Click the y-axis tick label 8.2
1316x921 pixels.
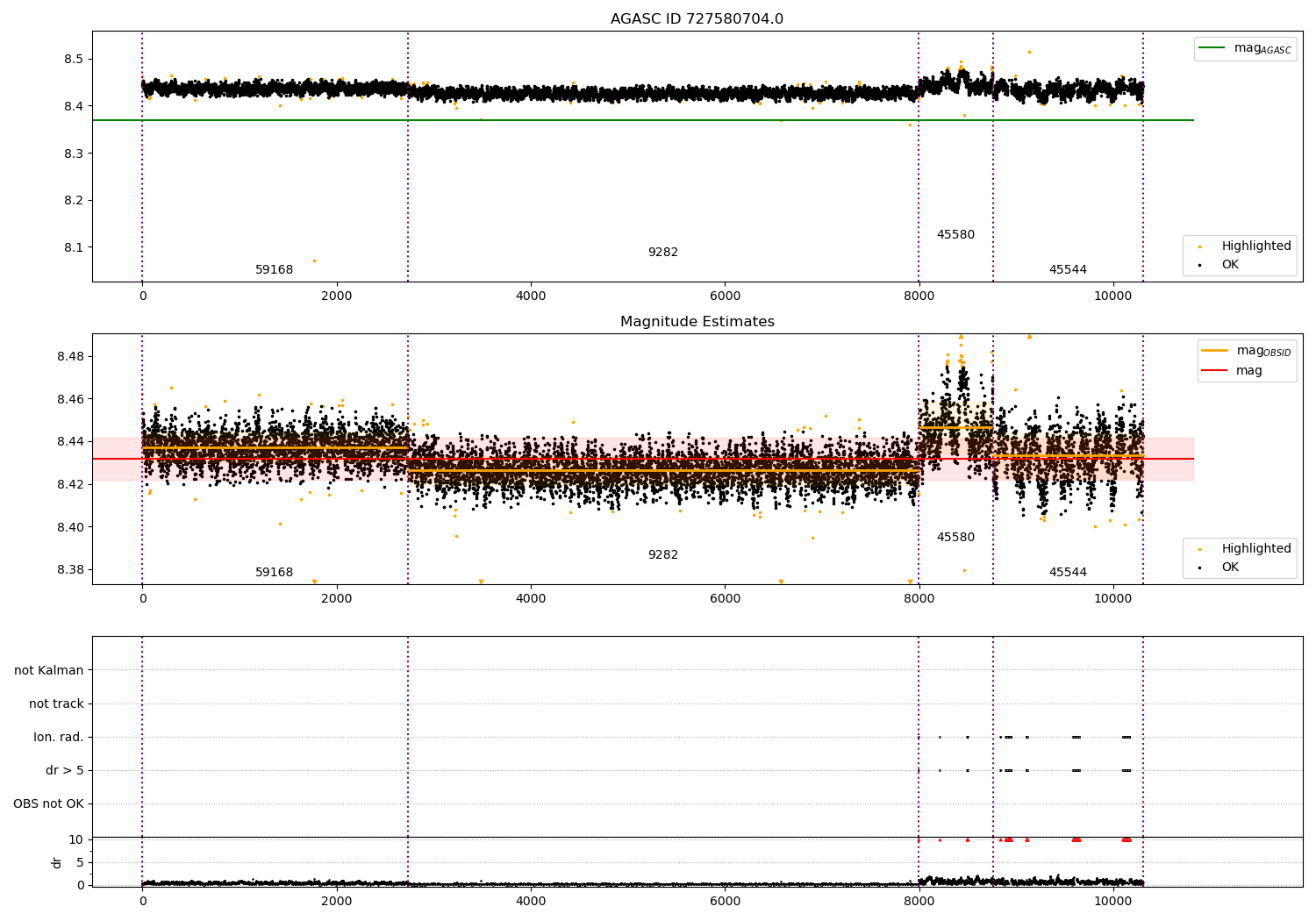(x=74, y=200)
